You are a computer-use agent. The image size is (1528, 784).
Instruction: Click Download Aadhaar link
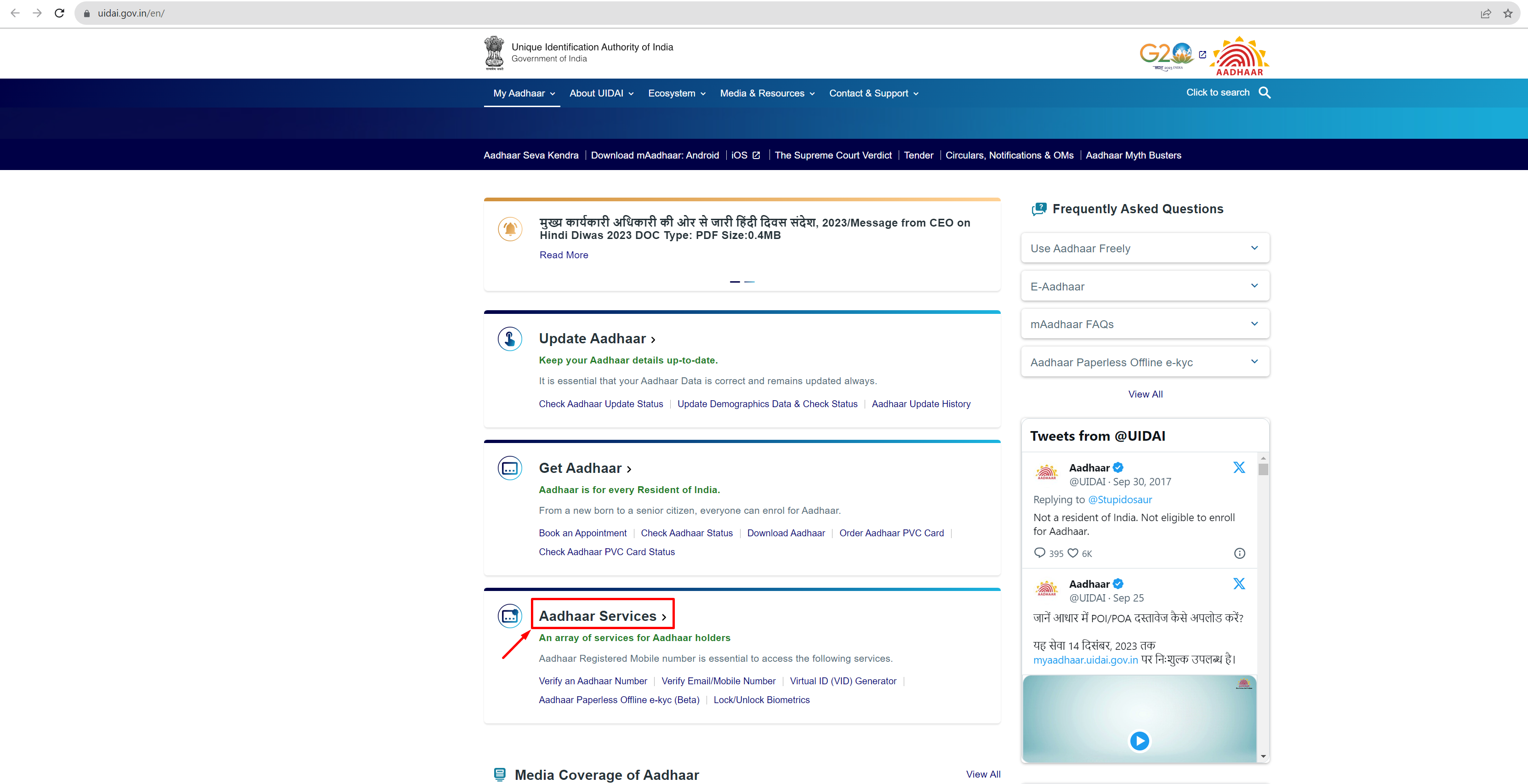[x=786, y=533]
